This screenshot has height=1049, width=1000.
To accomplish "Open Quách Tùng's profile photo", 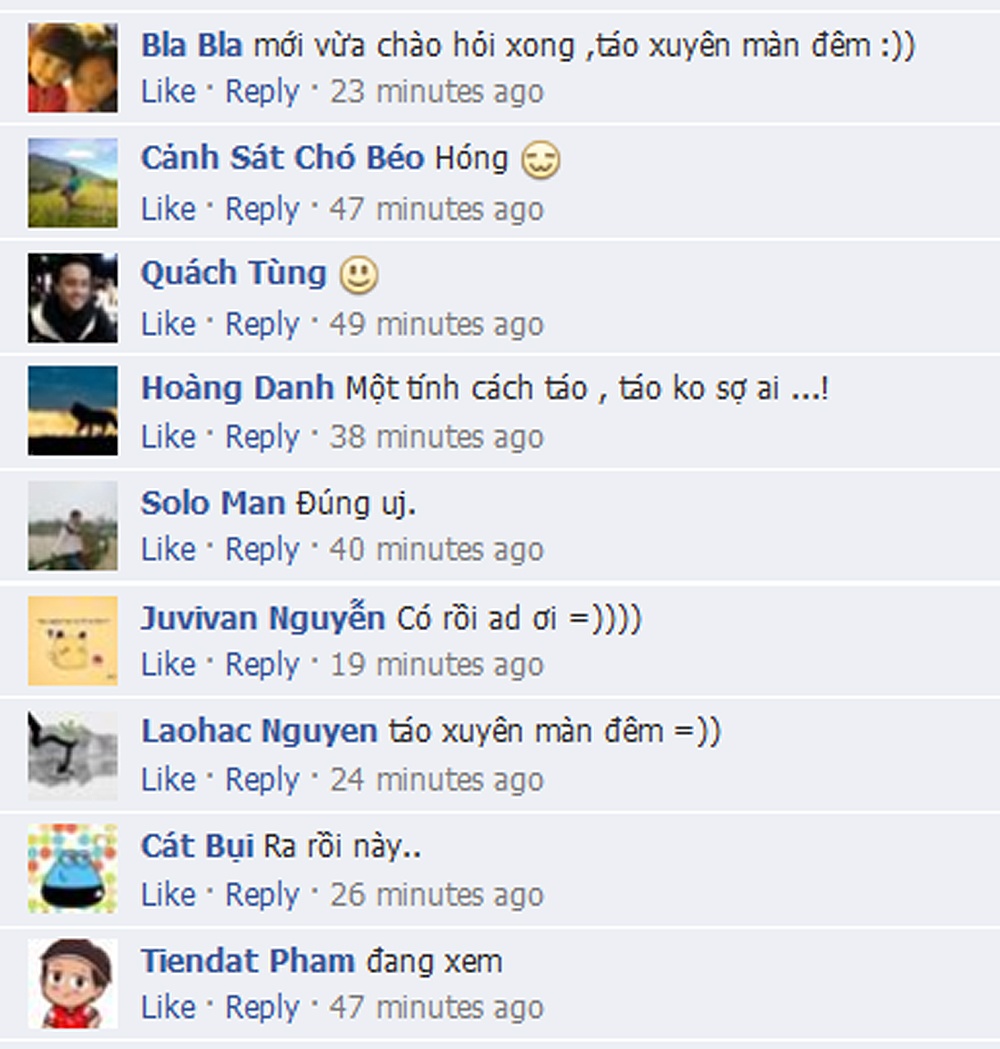I will coord(73,298).
